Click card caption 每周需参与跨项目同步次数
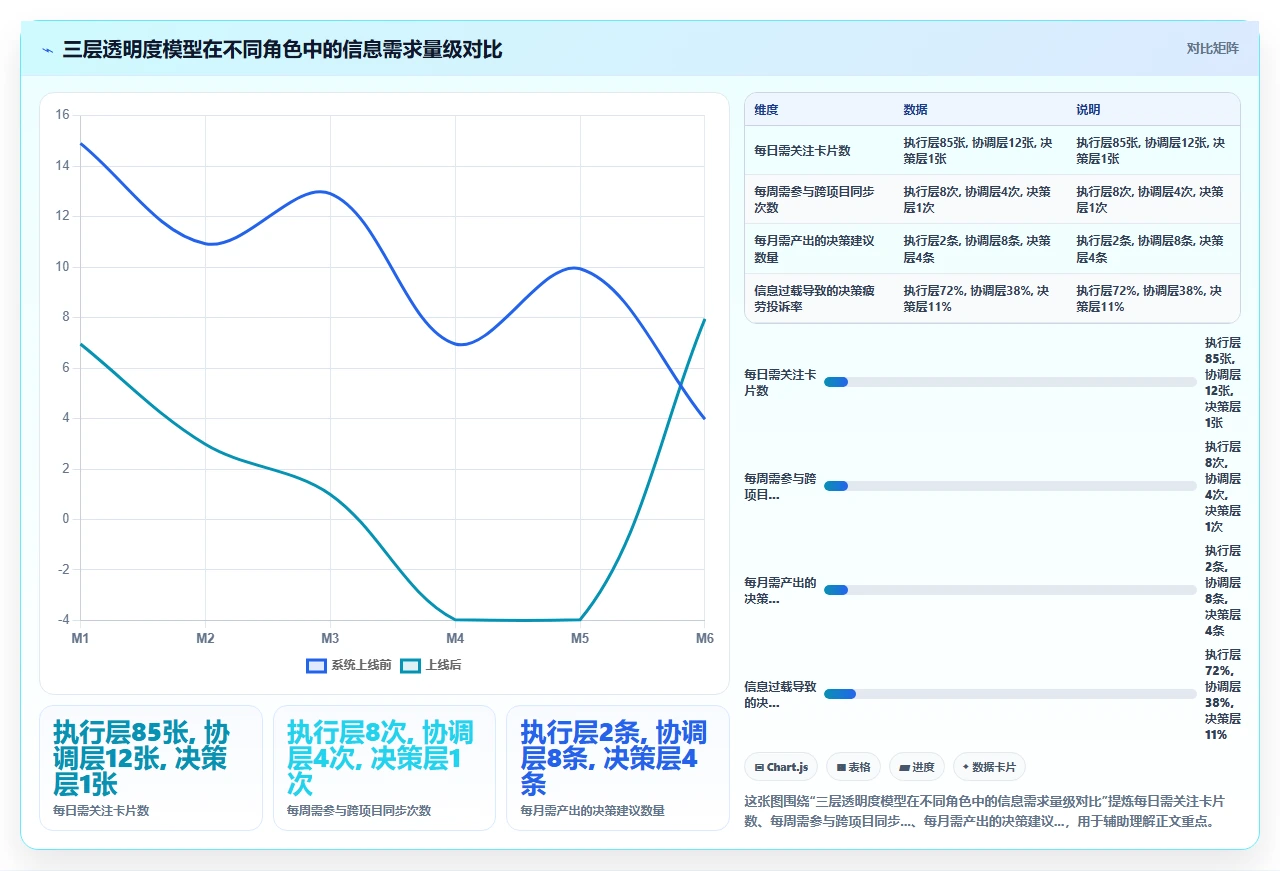This screenshot has height=871, width=1280. [x=359, y=810]
